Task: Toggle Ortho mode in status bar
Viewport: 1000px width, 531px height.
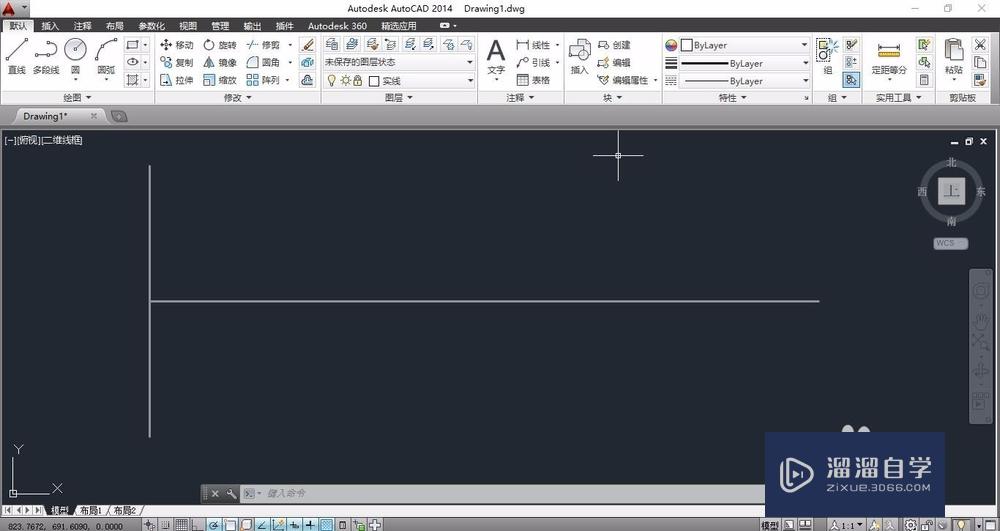Action: pyautogui.click(x=197, y=525)
